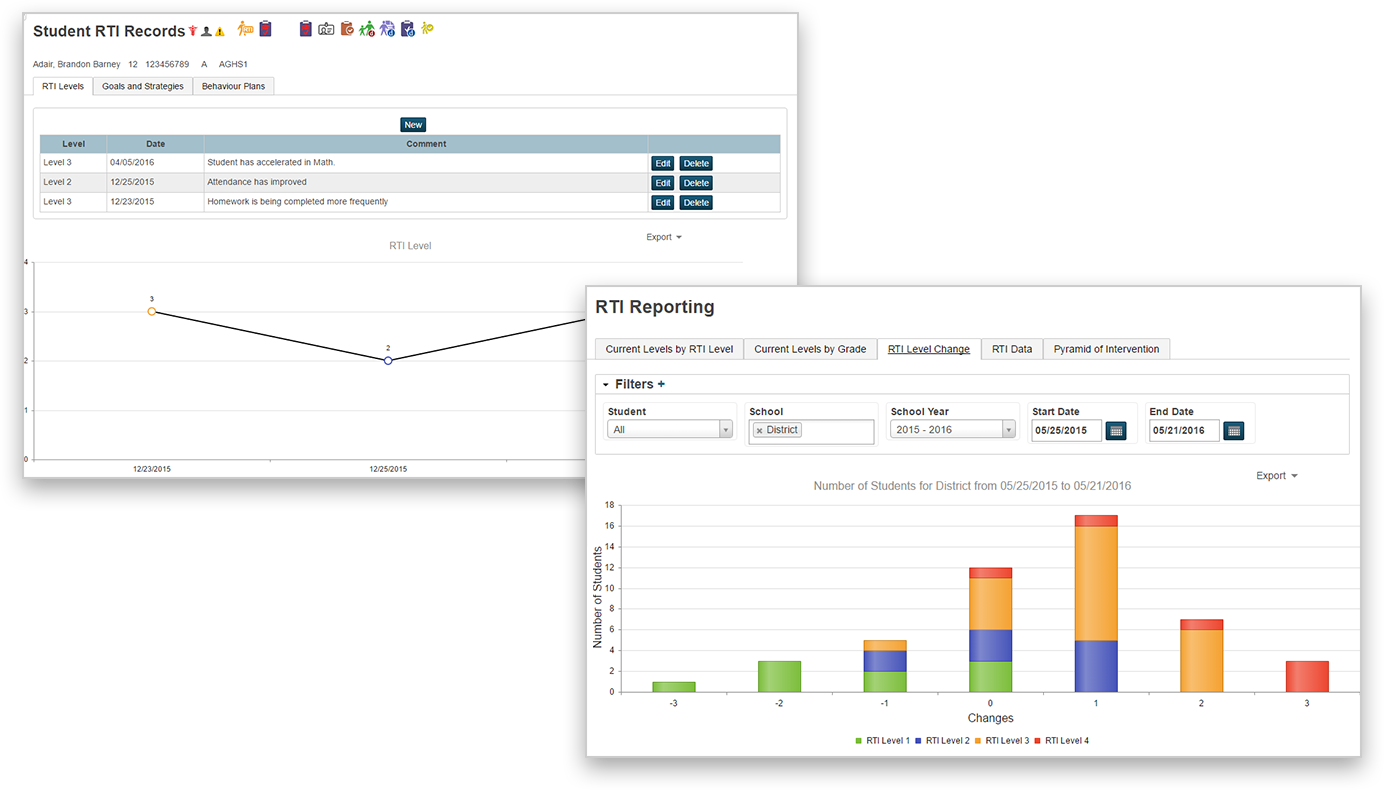This screenshot has width=1384, height=790.
Task: Delete the Level 2 record dated 12/25/2015
Action: [696, 183]
